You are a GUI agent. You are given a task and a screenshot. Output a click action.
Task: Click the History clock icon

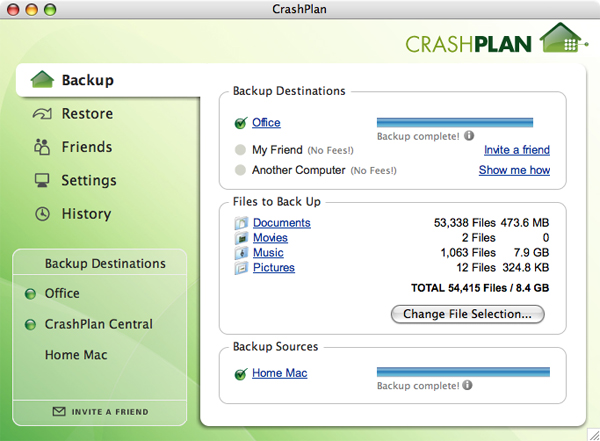pyautogui.click(x=42, y=214)
